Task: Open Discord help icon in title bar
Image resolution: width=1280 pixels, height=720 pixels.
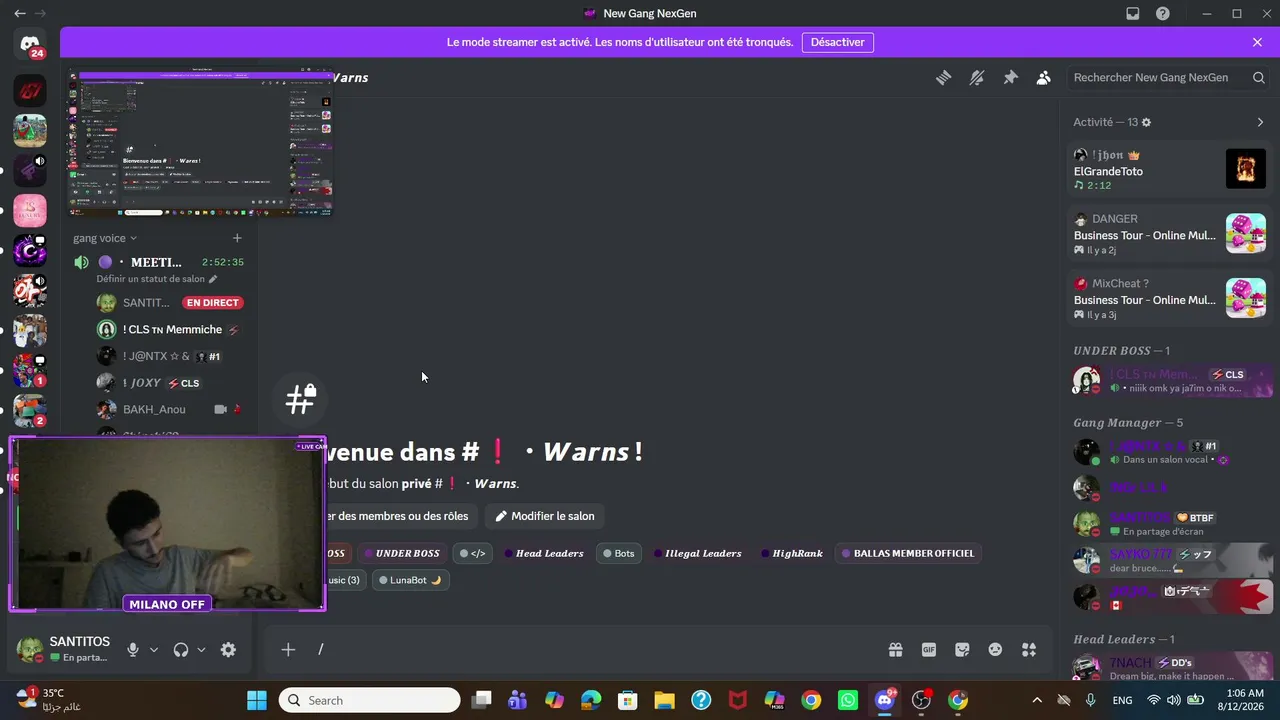Action: tap(1163, 13)
